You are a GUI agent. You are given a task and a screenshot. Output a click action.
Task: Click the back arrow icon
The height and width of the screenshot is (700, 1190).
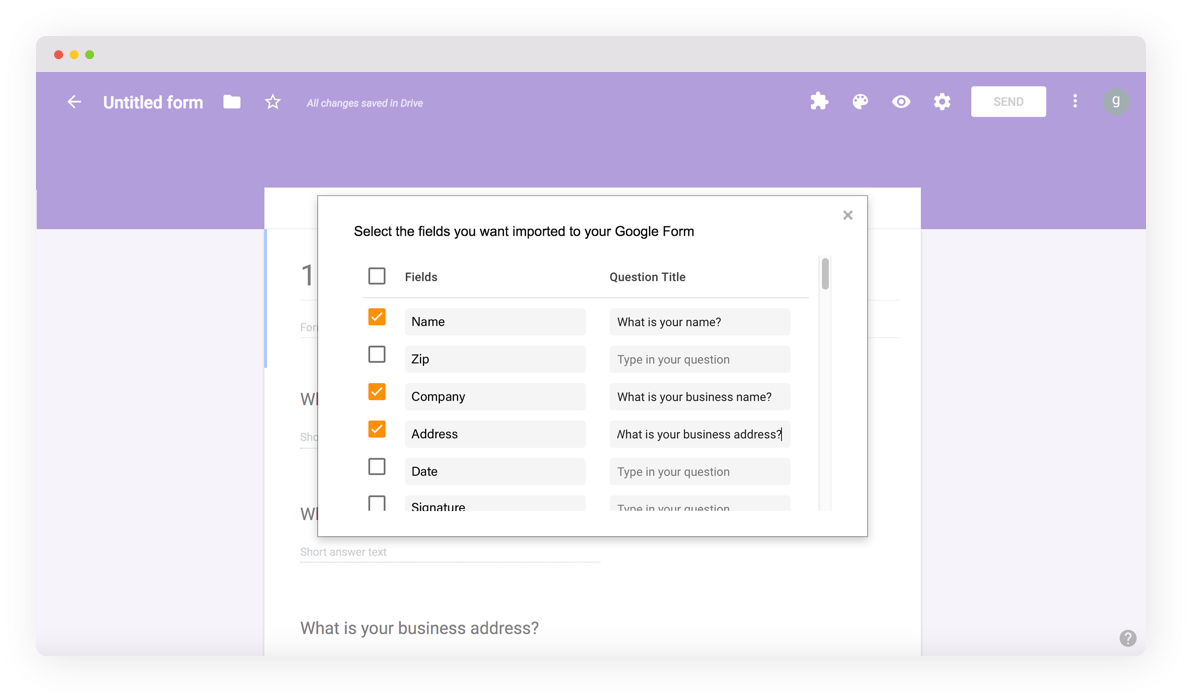tap(74, 102)
